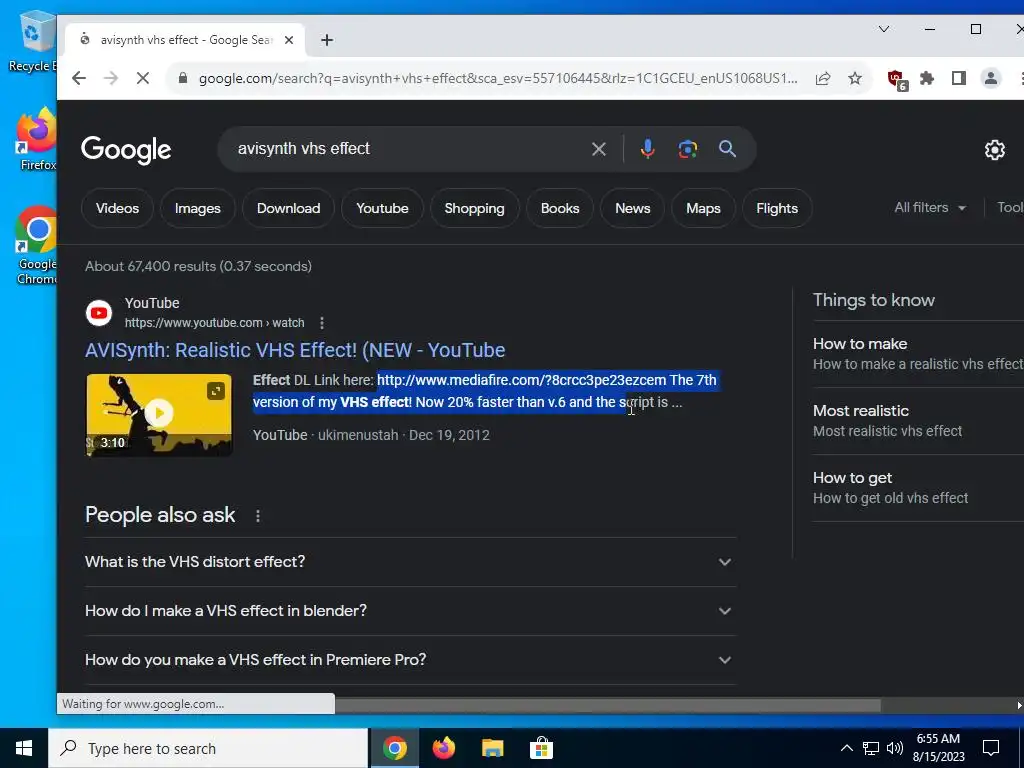Filter results by Images
This screenshot has height=768, width=1024.
197,208
